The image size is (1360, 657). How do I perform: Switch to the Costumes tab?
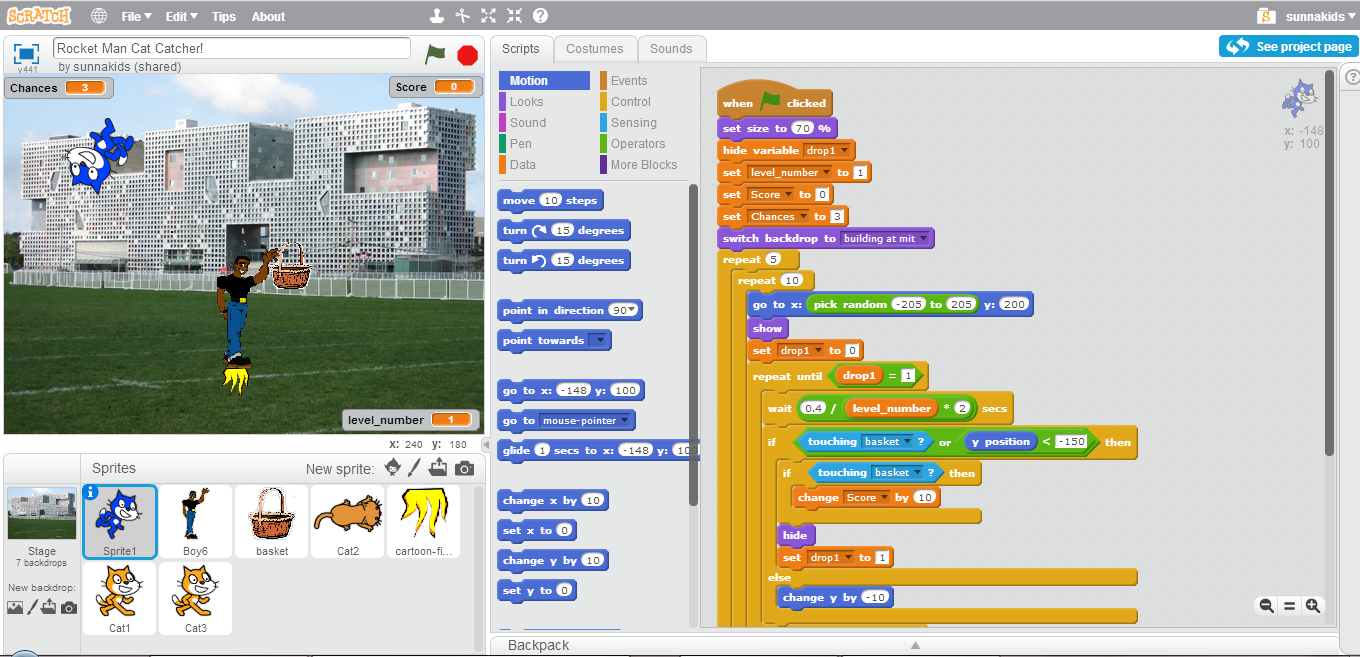tap(595, 48)
